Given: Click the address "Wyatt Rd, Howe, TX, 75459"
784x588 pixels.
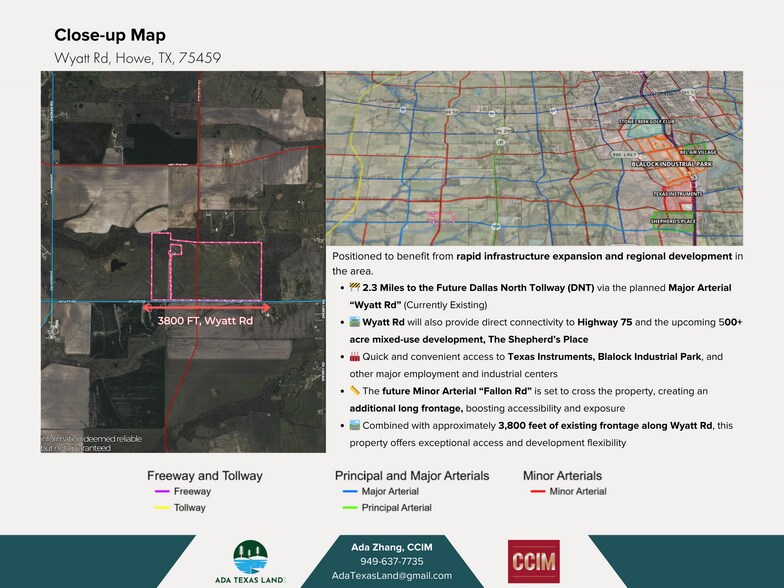Looking at the screenshot, I should [138, 58].
